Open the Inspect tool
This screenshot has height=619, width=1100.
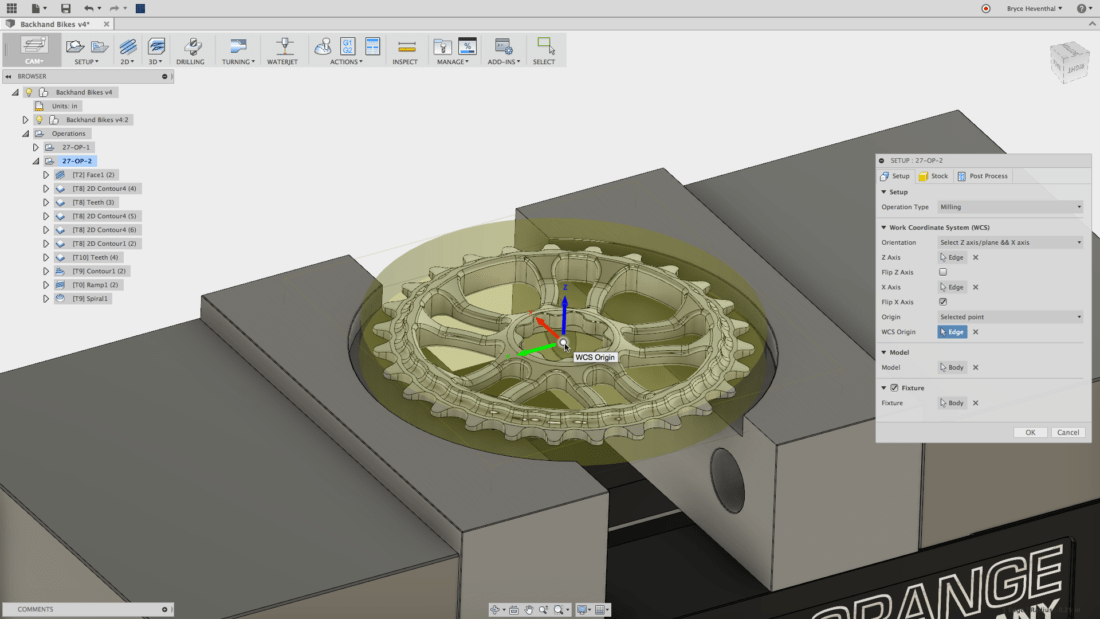click(405, 48)
